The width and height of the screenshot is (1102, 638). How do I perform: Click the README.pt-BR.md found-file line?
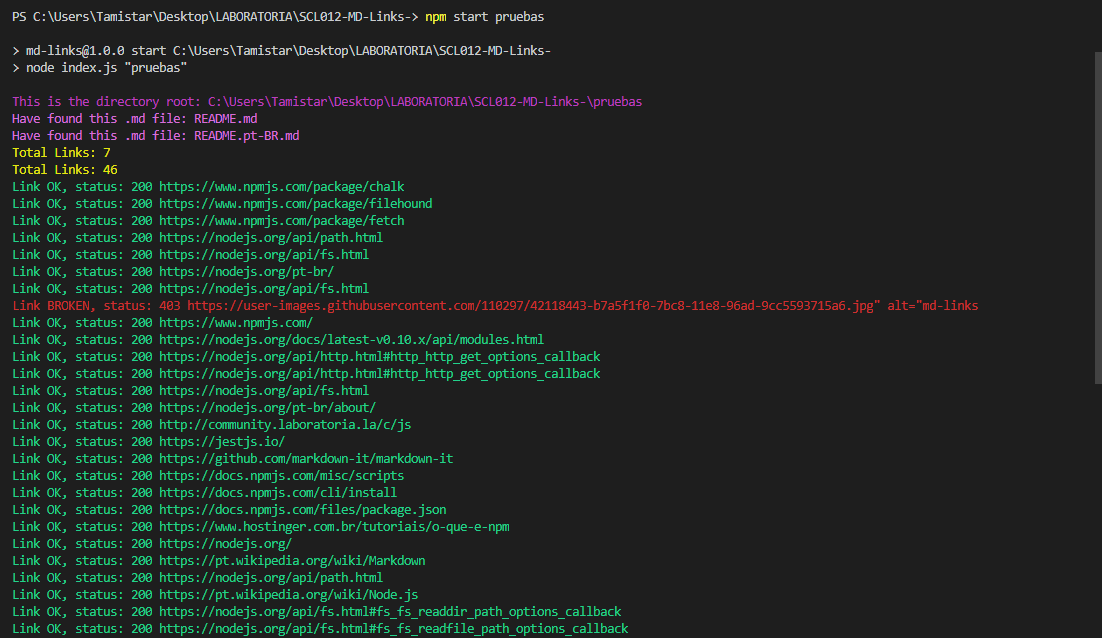coord(155,136)
